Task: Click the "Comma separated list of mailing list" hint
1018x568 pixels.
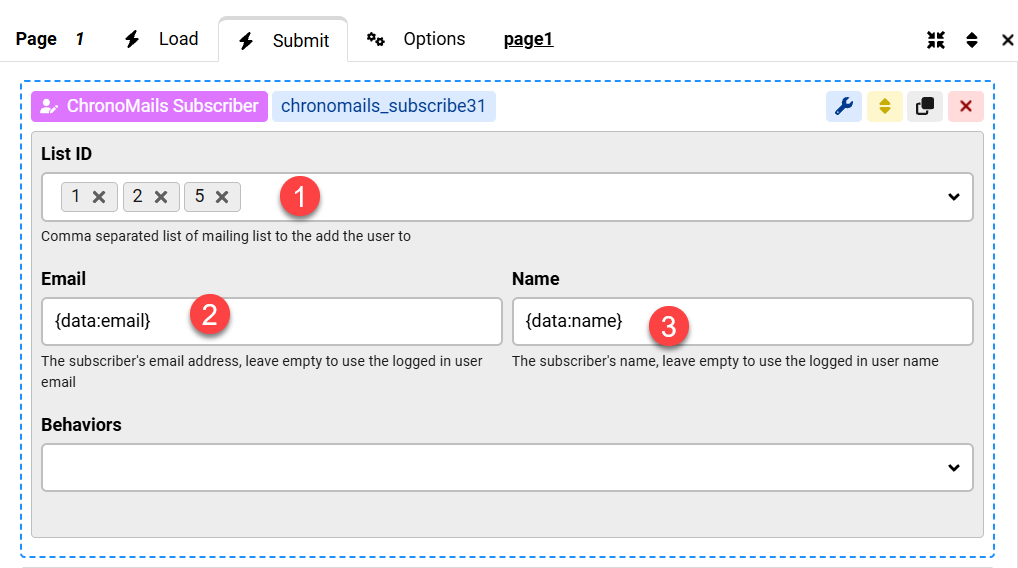Action: 226,236
